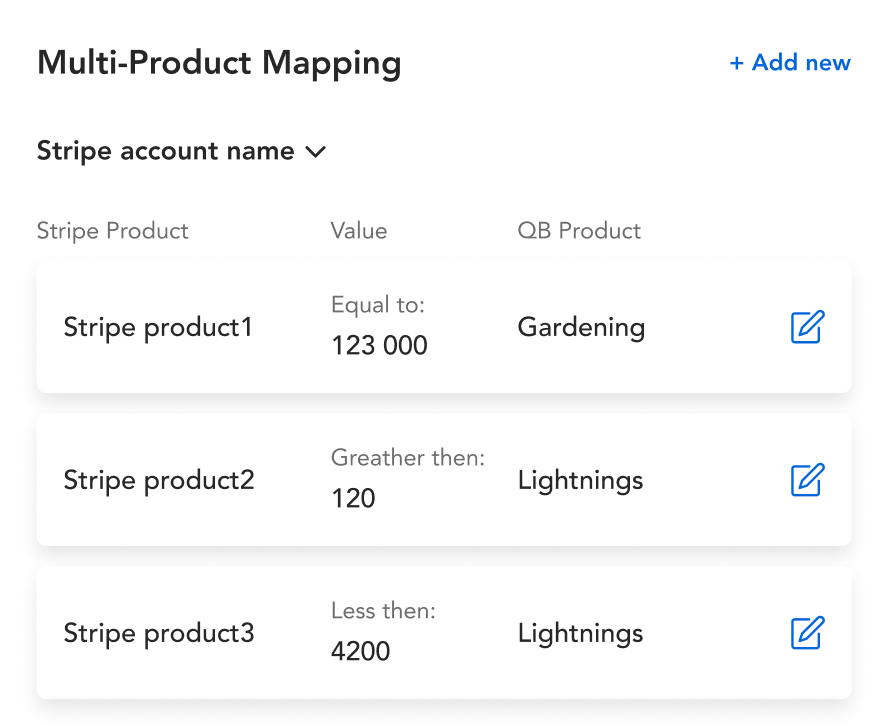Click the Less then 4200 value
Image resolution: width=884 pixels, height=726 pixels.
point(360,652)
